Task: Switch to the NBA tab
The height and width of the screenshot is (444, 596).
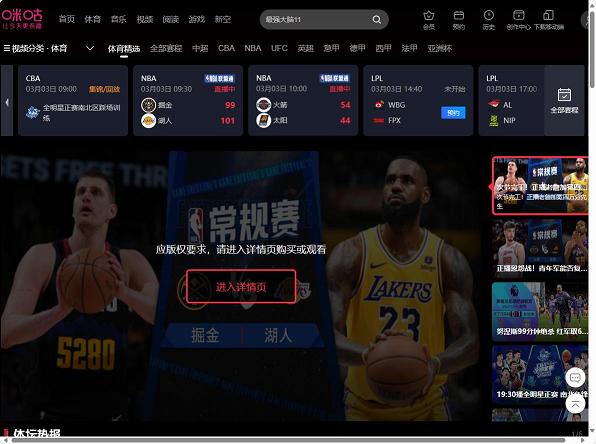Action: click(x=253, y=48)
